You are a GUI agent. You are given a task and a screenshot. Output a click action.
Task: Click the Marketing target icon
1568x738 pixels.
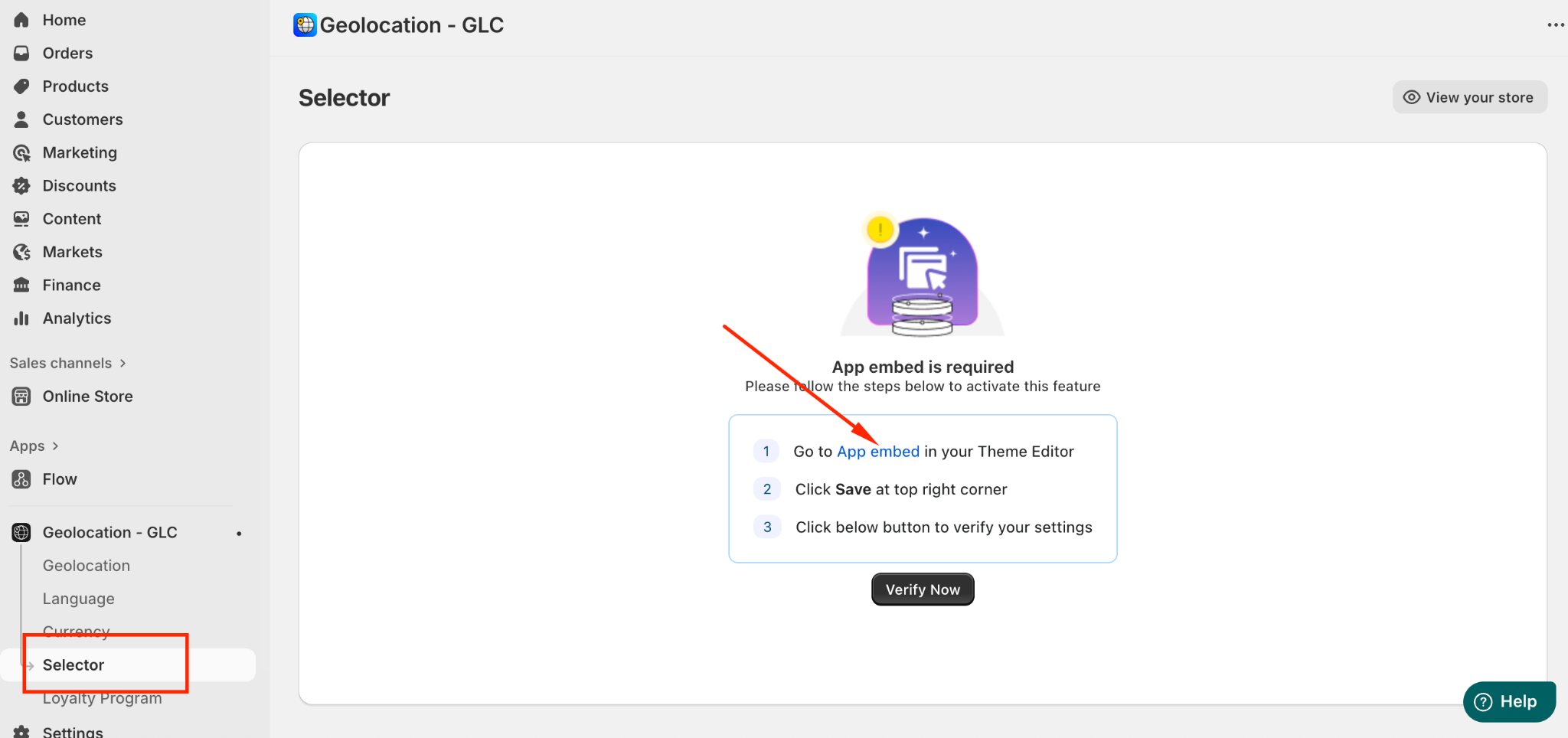(21, 152)
